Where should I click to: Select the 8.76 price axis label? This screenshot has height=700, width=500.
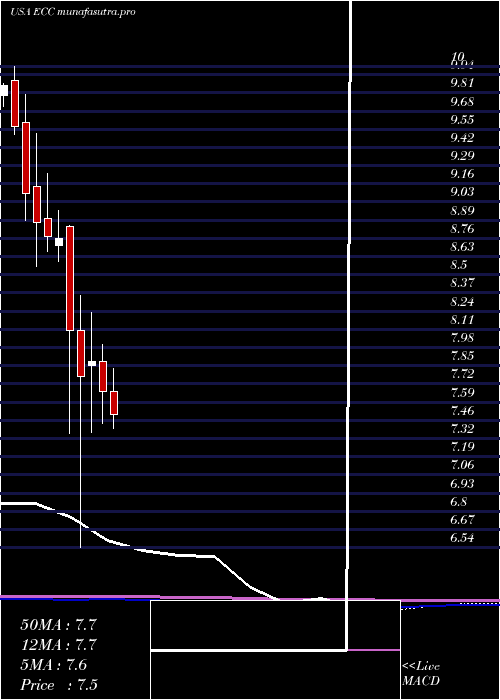coord(462,229)
